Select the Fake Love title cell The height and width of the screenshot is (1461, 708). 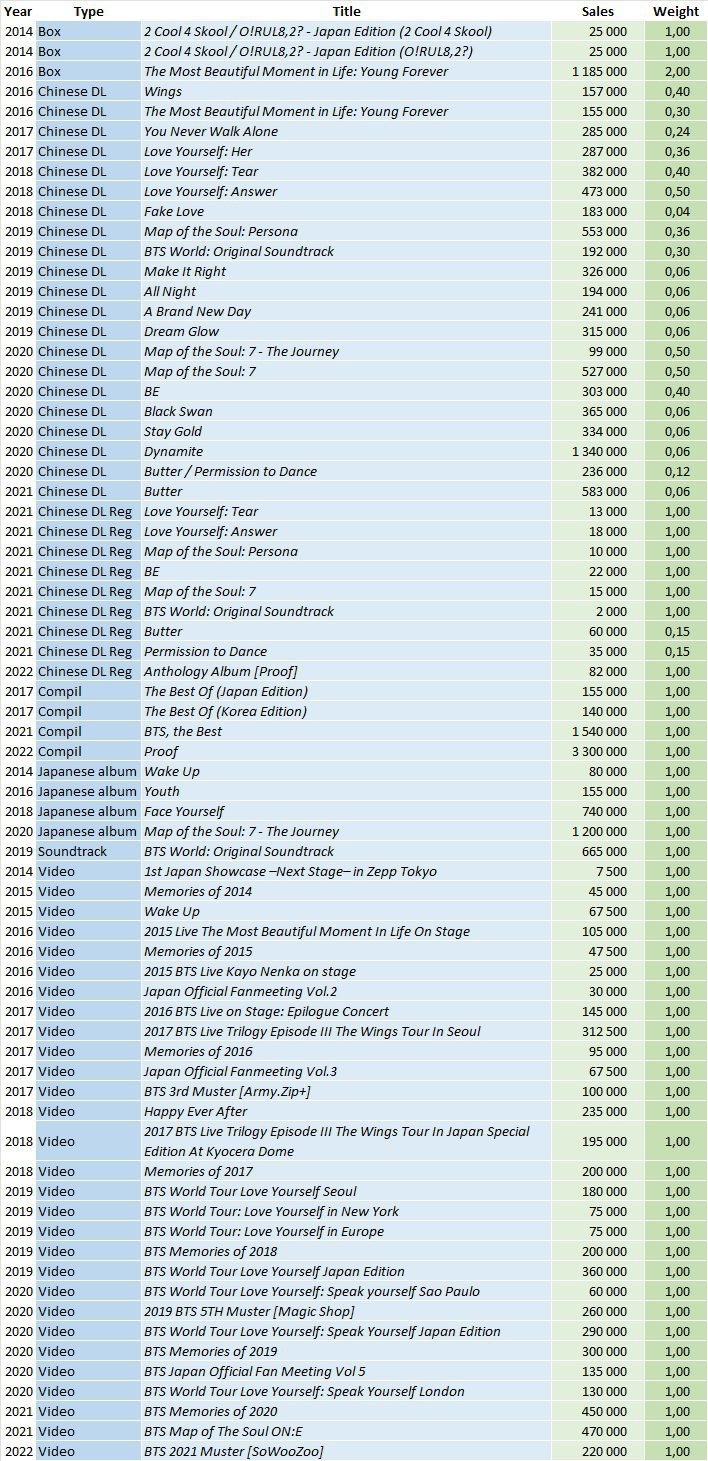coord(174,211)
